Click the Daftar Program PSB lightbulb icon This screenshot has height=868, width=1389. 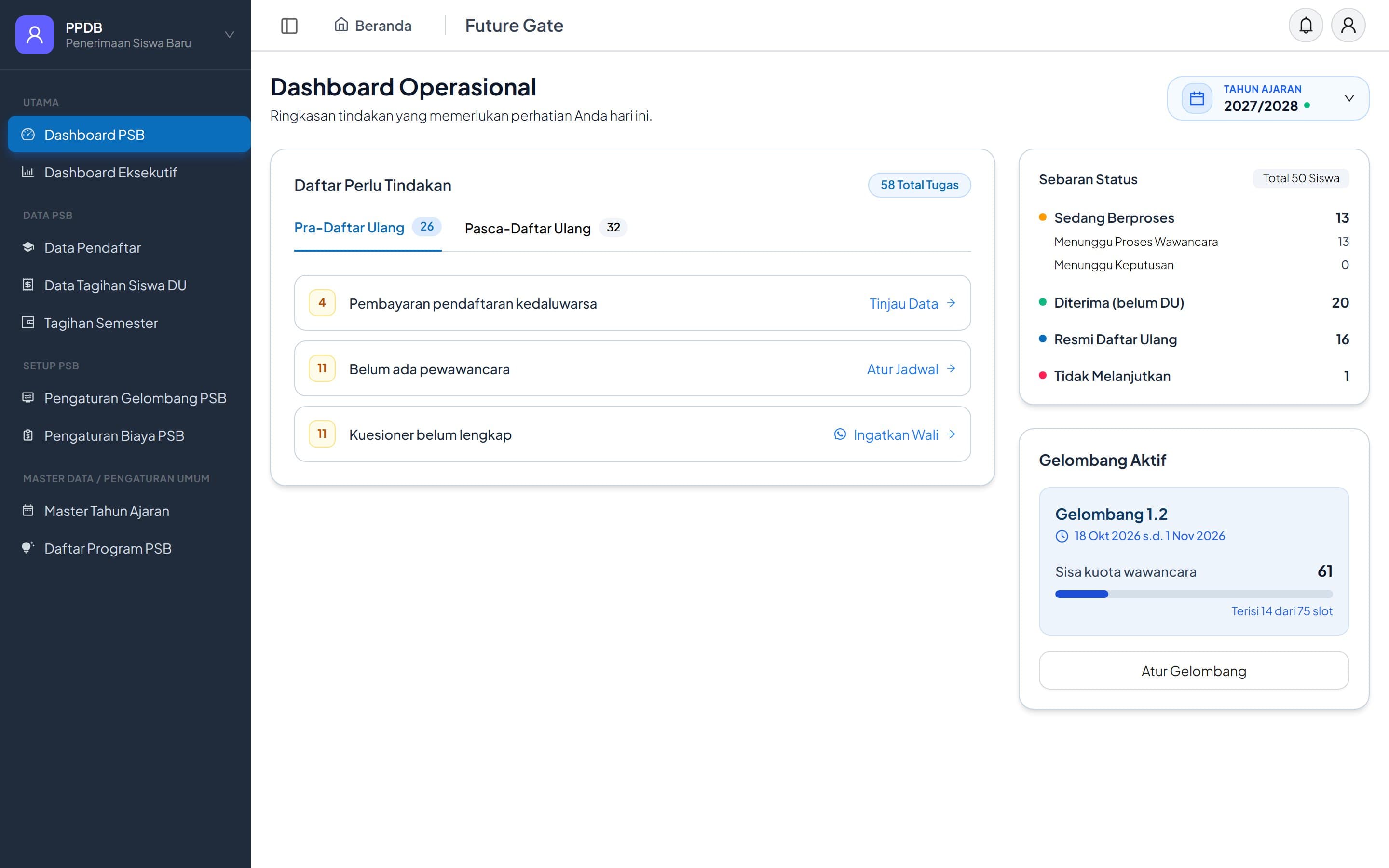point(27,548)
